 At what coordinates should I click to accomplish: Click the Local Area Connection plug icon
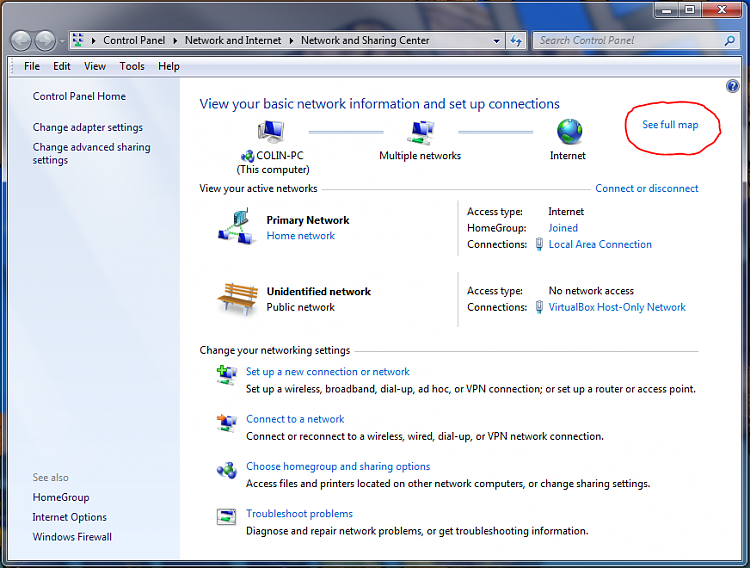point(539,244)
